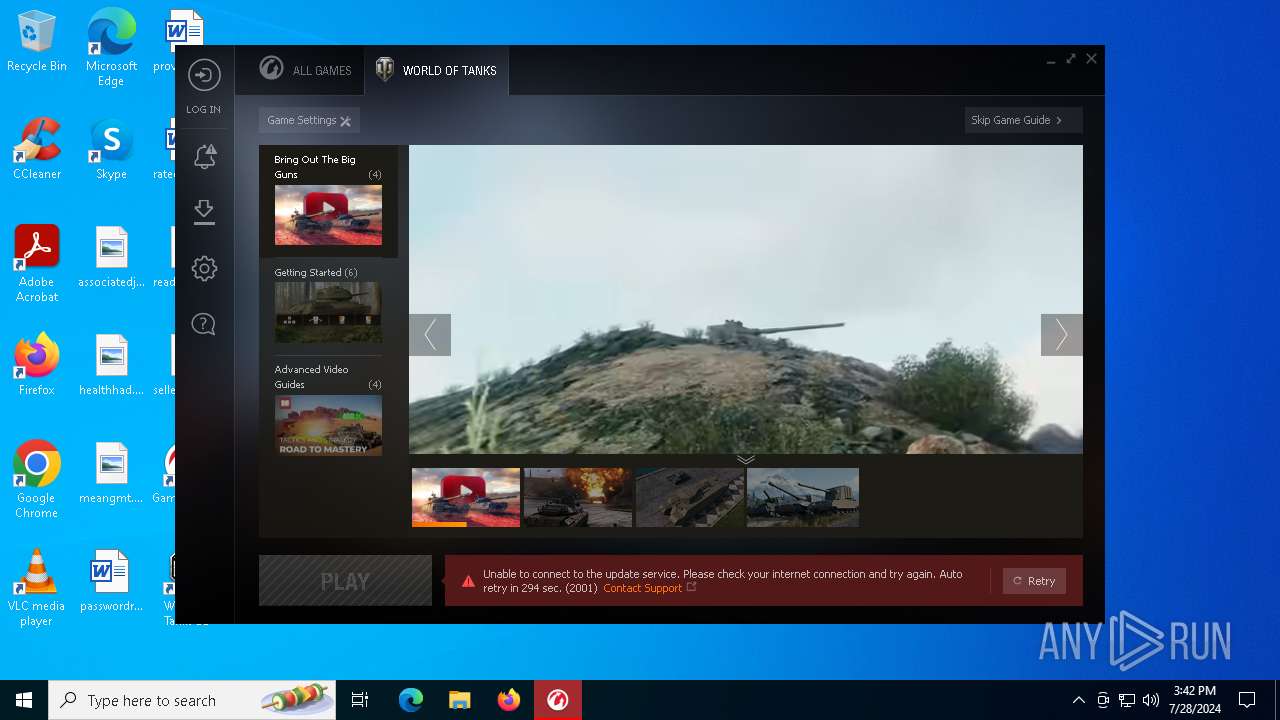Open Adobe Acrobat desktop shortcut
This screenshot has height=720, width=1280.
pyautogui.click(x=37, y=263)
